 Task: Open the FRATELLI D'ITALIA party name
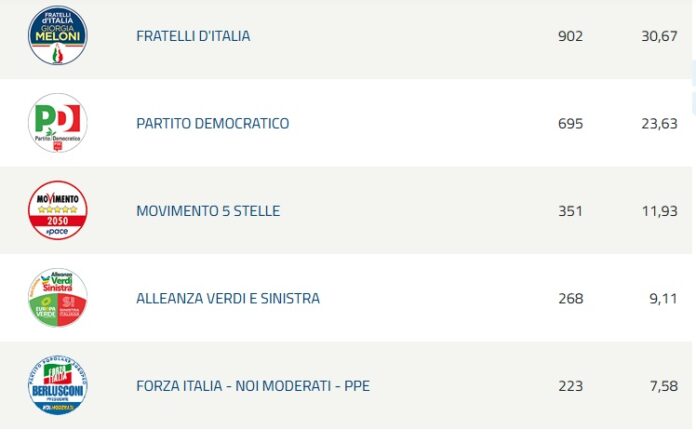pyautogui.click(x=193, y=36)
